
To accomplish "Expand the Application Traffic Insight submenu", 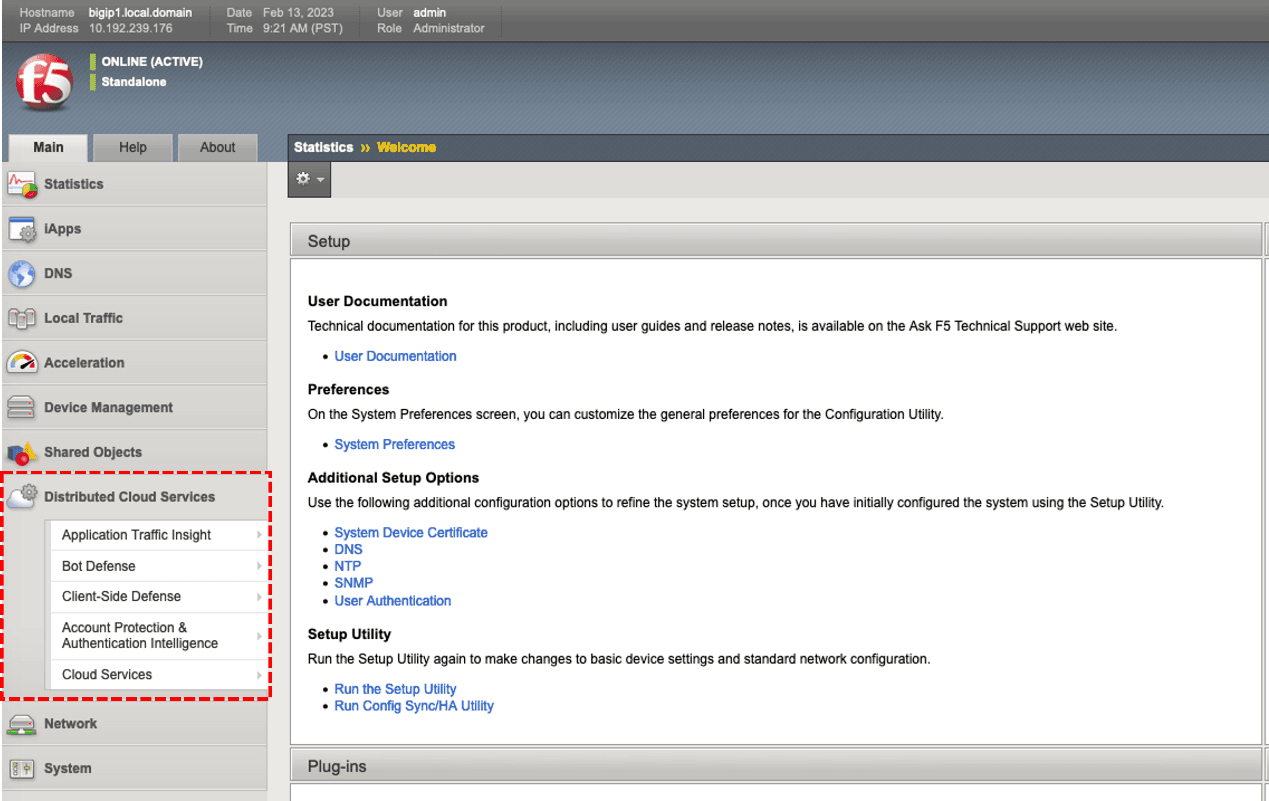I will 259,535.
